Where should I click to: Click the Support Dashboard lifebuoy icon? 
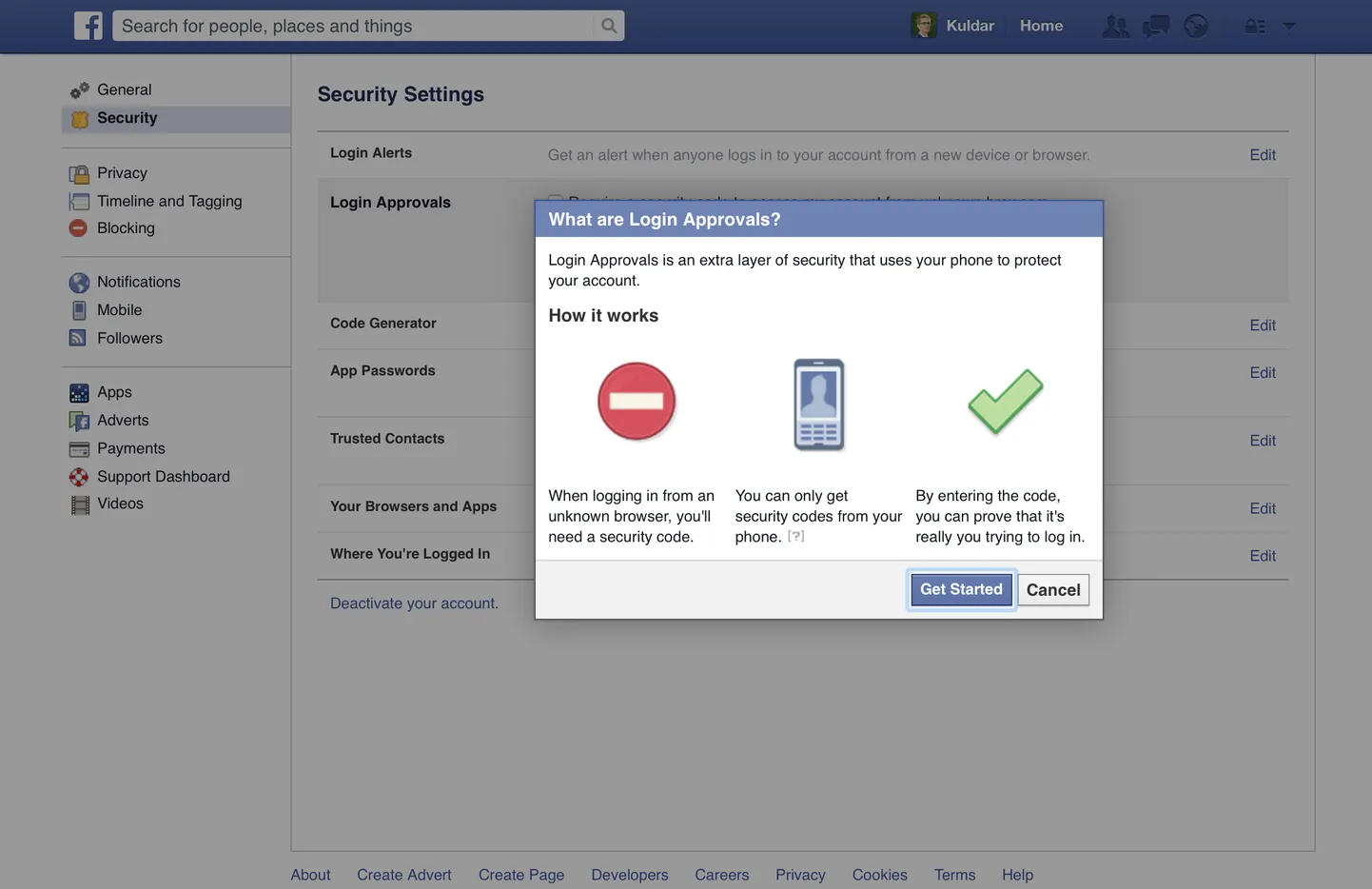(79, 477)
